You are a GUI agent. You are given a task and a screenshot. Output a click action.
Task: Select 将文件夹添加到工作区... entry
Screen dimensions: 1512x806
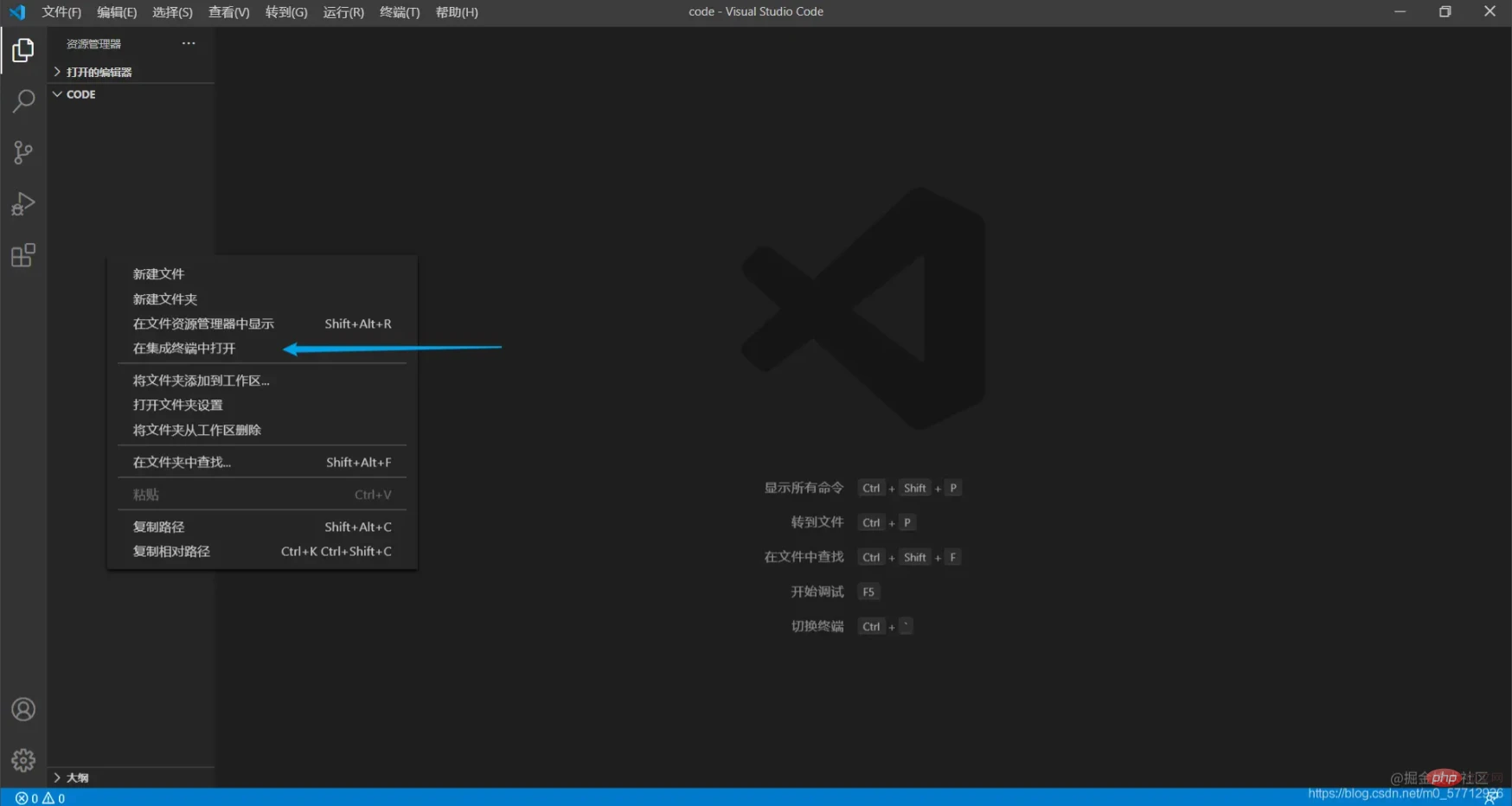tap(262, 381)
